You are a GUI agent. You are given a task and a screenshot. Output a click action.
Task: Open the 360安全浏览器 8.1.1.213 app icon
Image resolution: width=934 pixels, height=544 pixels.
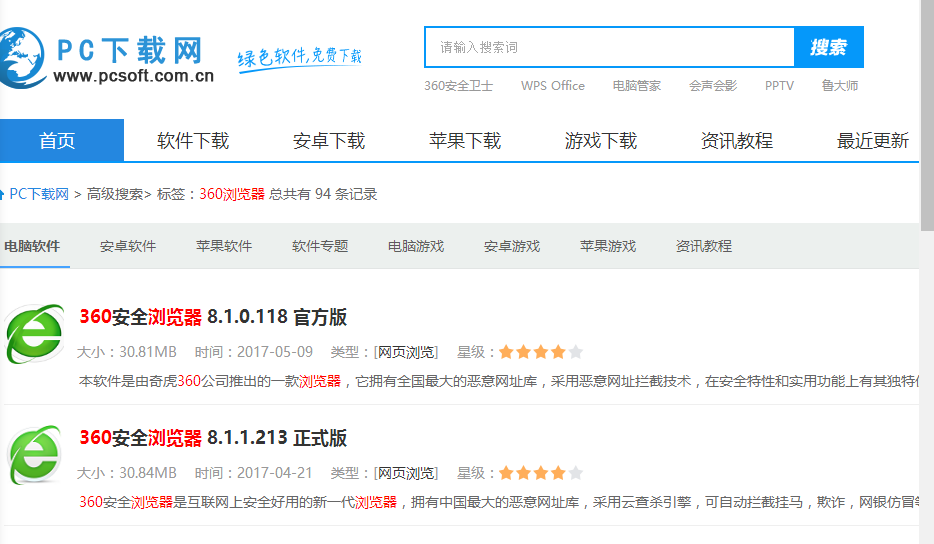pyautogui.click(x=35, y=455)
